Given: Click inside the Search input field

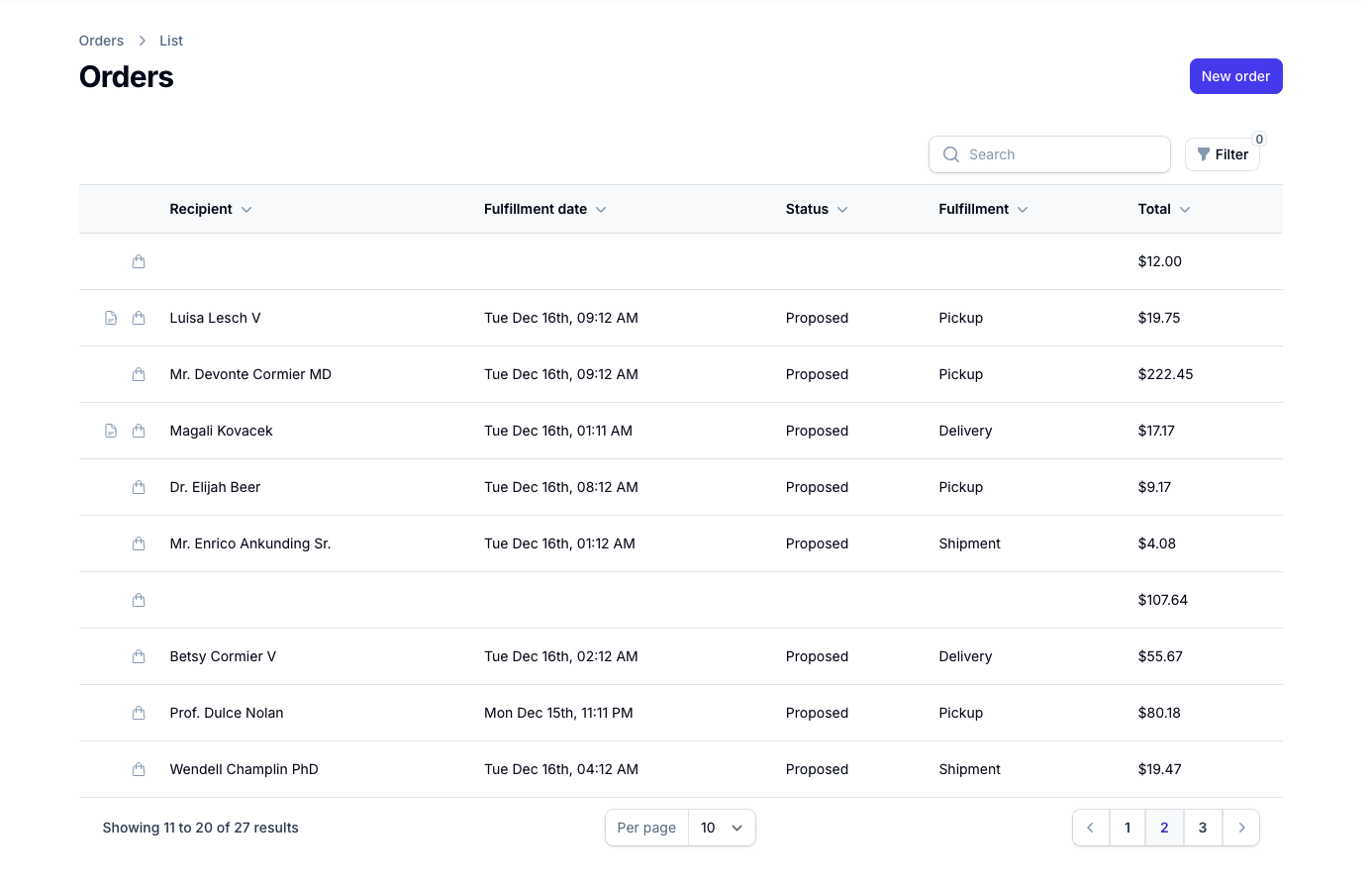Looking at the screenshot, I should (1049, 154).
